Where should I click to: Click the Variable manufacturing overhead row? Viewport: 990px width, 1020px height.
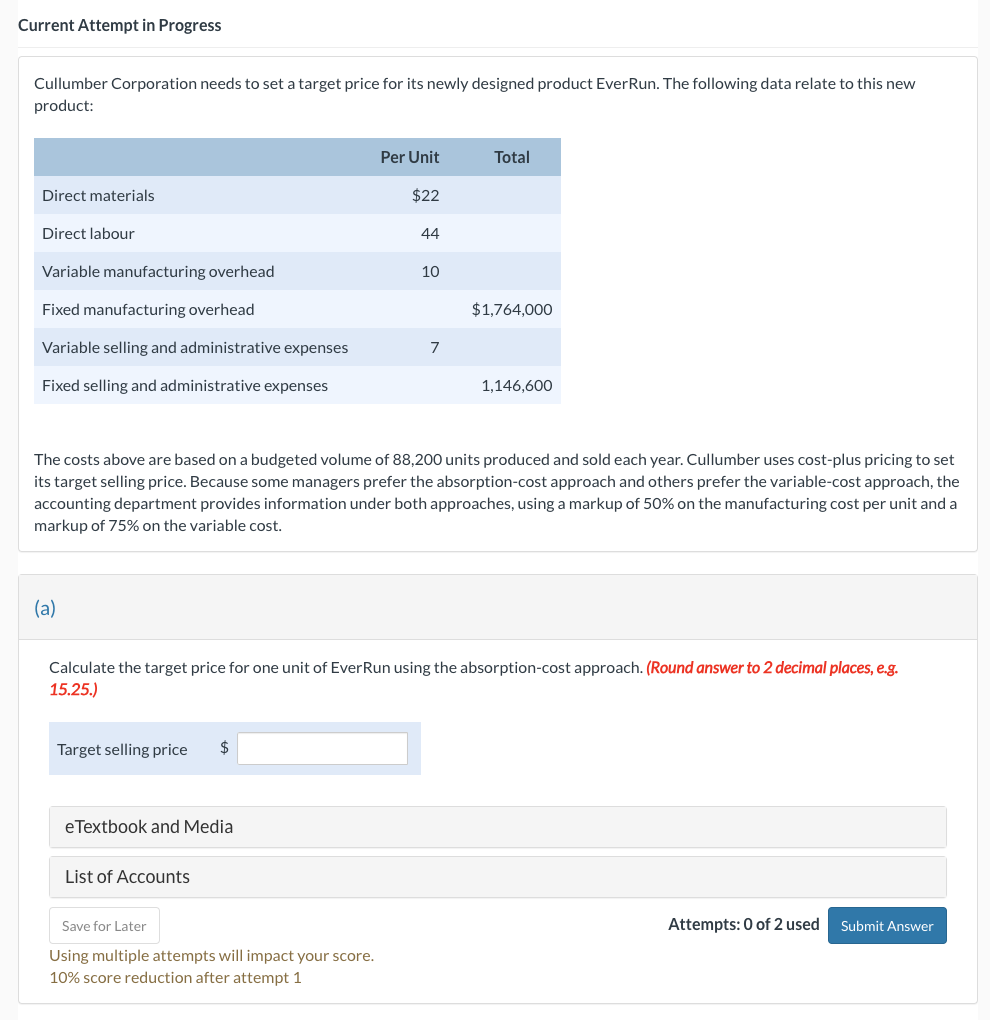[158, 271]
